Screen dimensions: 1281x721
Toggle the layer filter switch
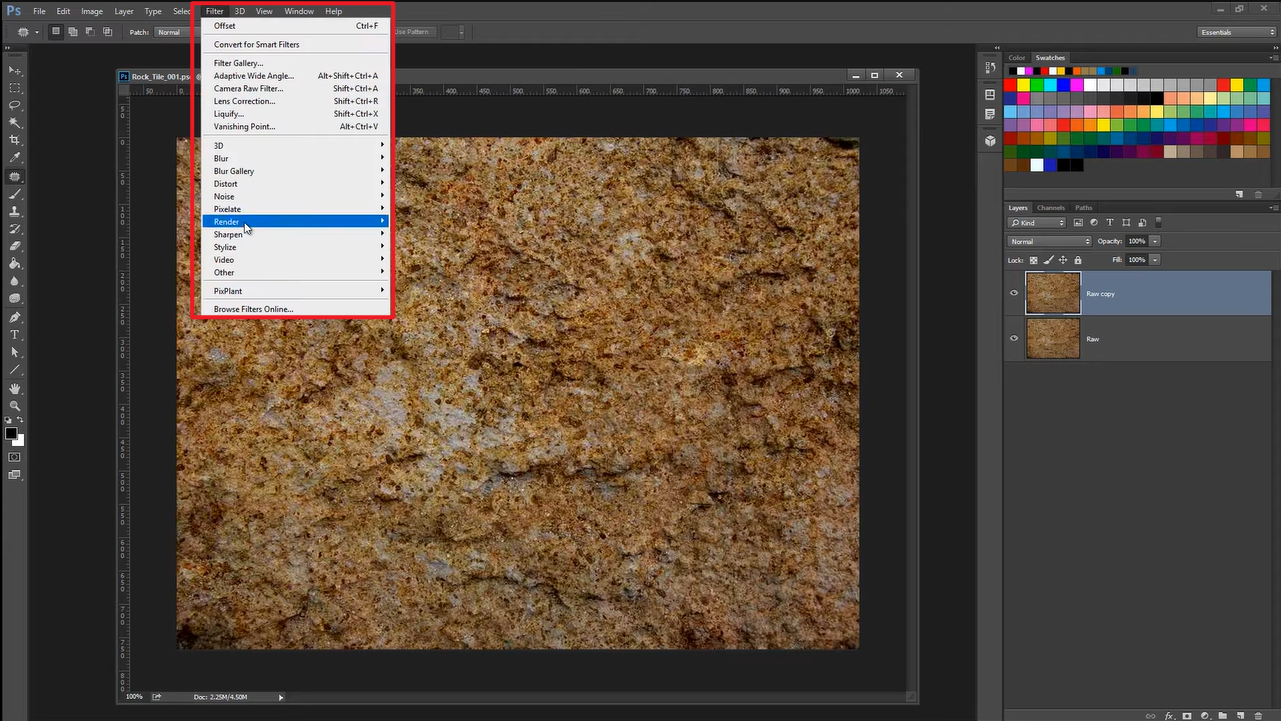click(1158, 222)
